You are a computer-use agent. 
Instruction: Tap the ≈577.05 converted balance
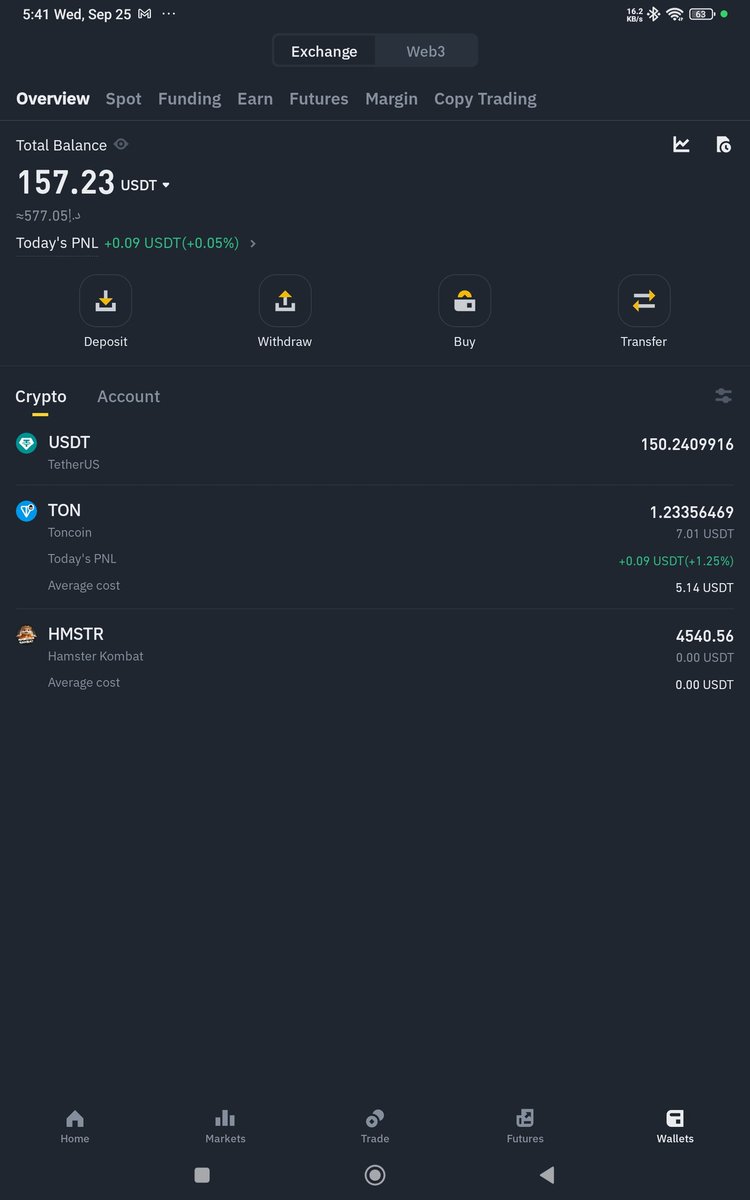tap(48, 216)
